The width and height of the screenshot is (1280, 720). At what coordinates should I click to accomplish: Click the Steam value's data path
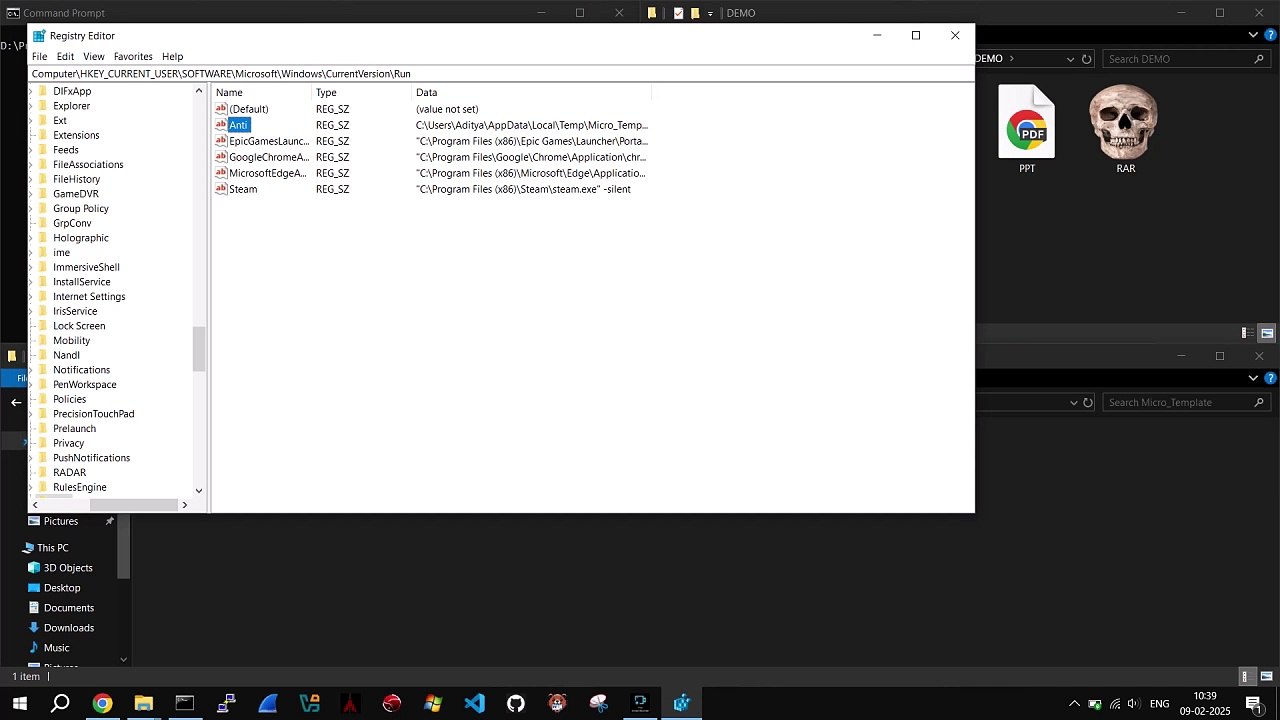(523, 189)
